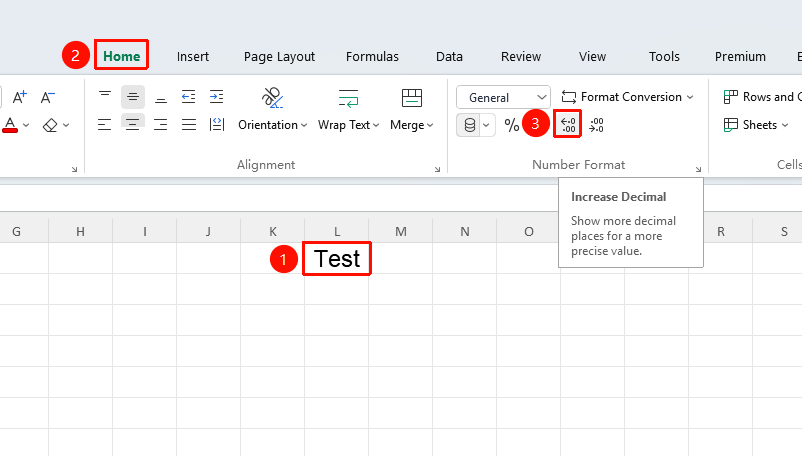Decrease font size with A- icon
This screenshot has height=456, width=802.
48,97
